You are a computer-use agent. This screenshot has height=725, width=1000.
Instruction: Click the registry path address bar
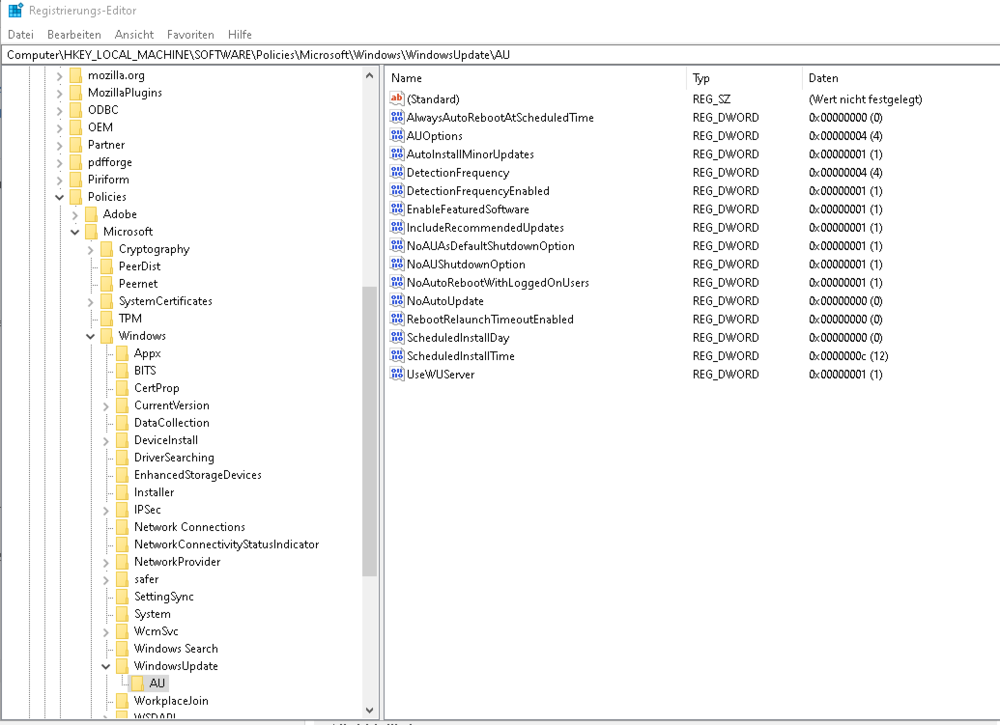[x=500, y=55]
